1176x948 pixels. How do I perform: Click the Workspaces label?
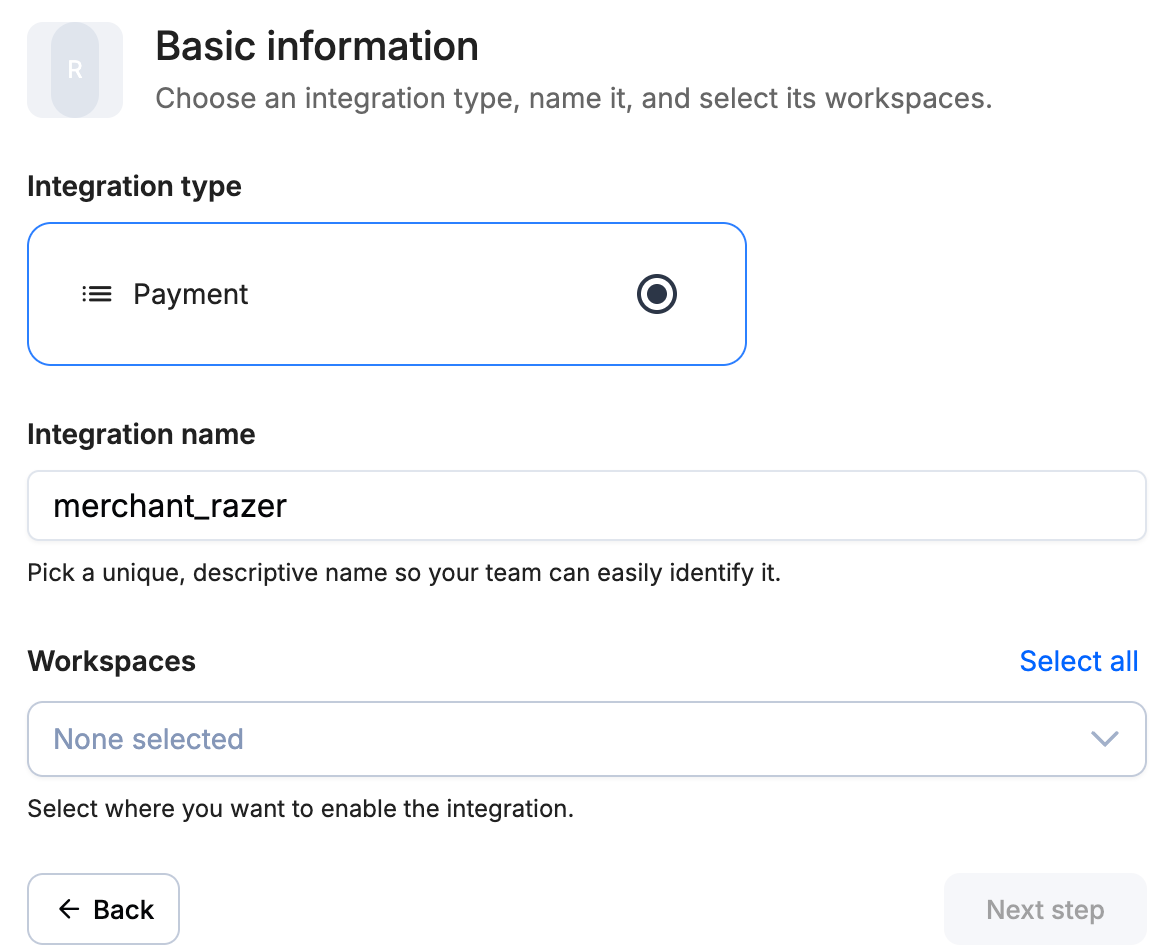[112, 661]
